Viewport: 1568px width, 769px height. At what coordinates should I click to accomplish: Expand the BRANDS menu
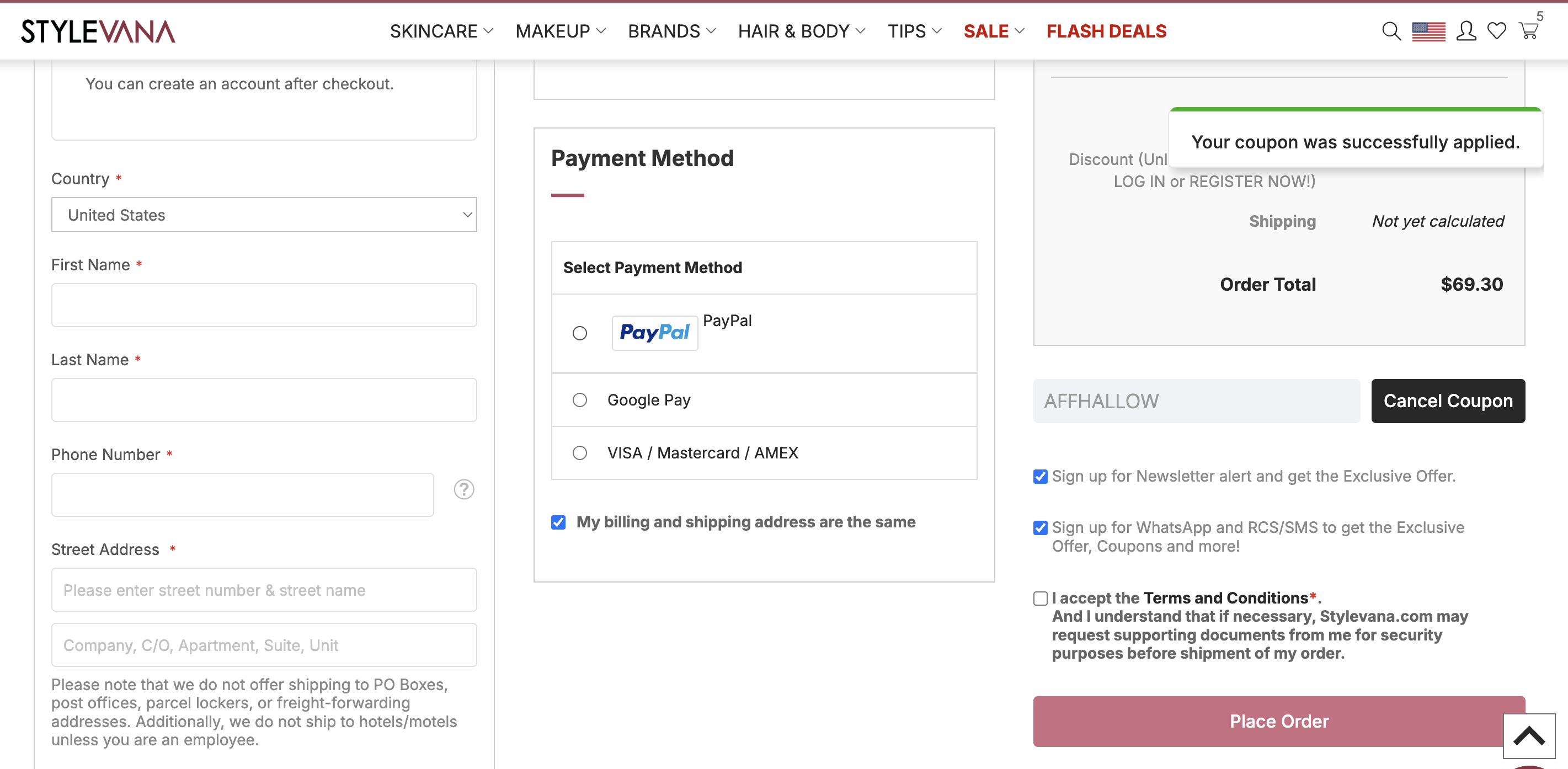pos(672,31)
